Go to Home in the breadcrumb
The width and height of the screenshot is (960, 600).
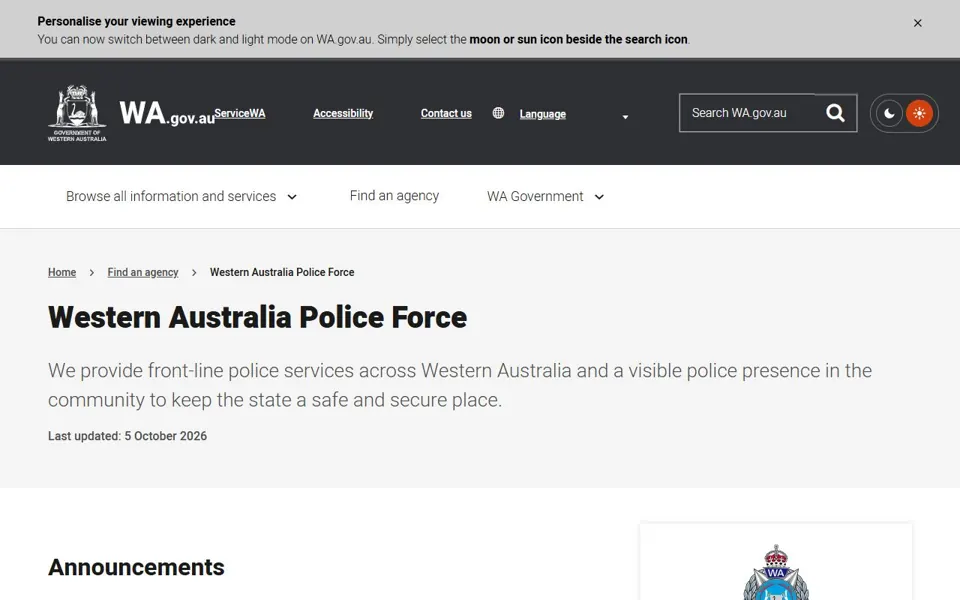pyautogui.click(x=62, y=272)
